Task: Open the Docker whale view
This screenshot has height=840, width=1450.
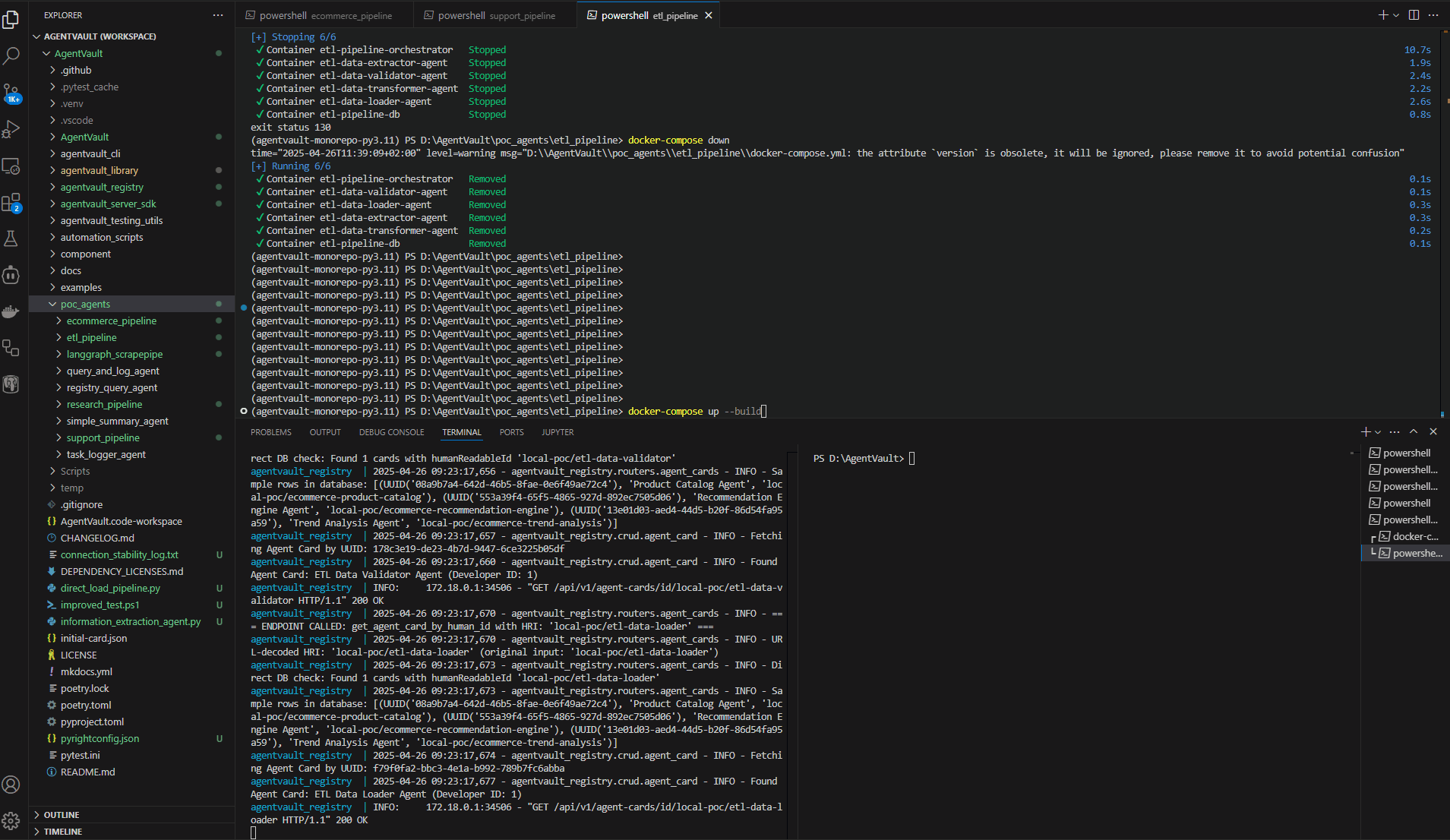Action: 11,311
